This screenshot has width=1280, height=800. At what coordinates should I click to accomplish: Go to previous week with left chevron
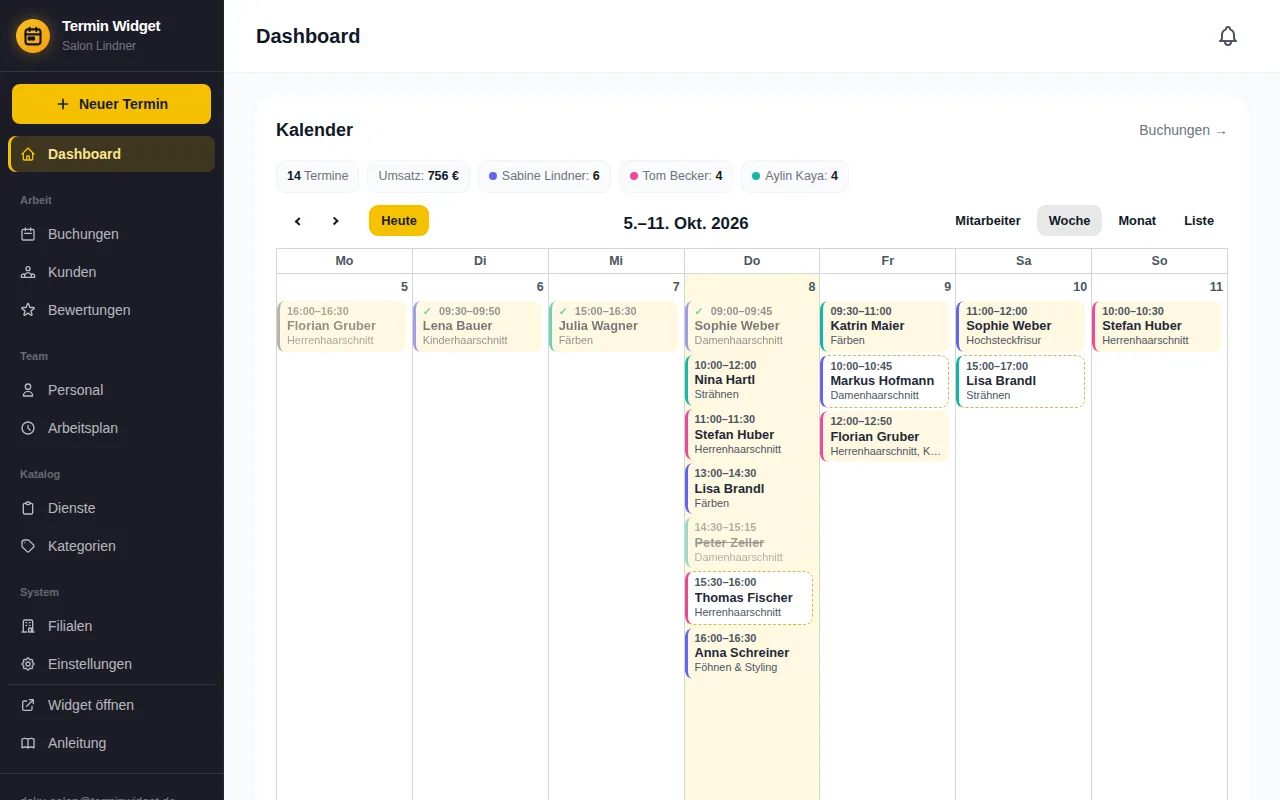point(298,221)
